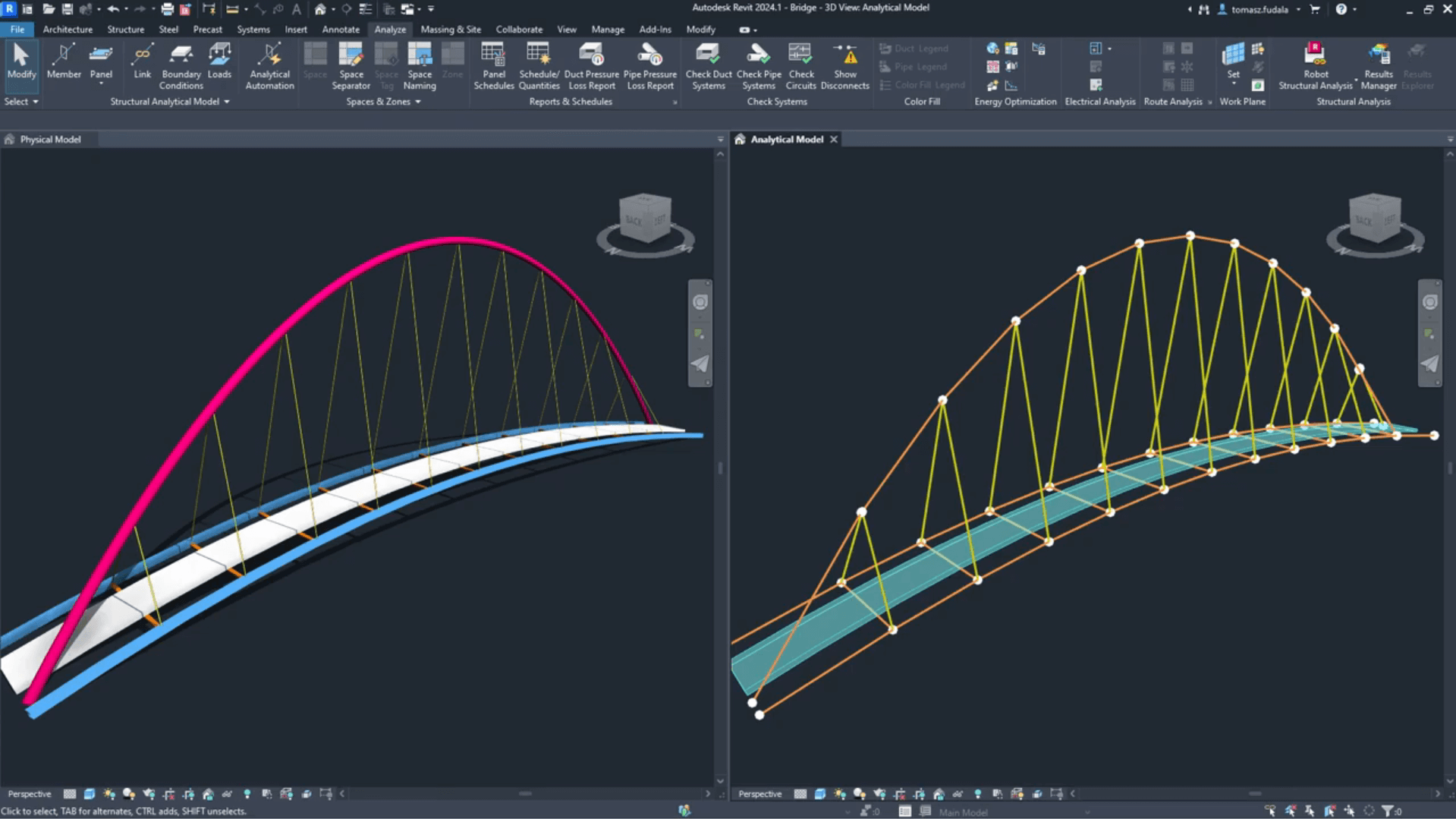This screenshot has width=1456, height=819.
Task: Toggle Crop View in Analytical Model view bar
Action: pos(899,794)
